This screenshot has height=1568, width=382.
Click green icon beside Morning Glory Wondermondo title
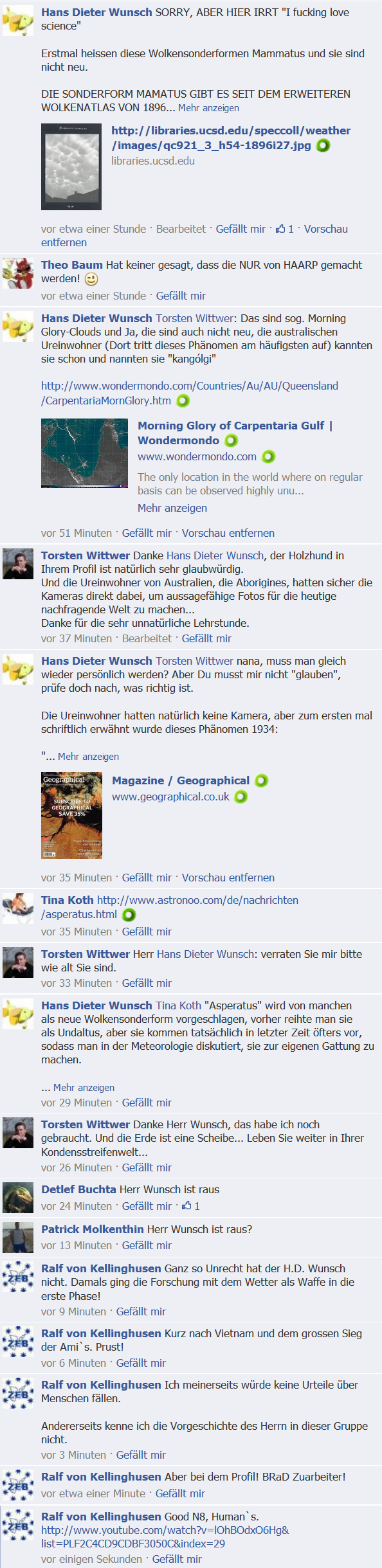pyautogui.click(x=231, y=440)
